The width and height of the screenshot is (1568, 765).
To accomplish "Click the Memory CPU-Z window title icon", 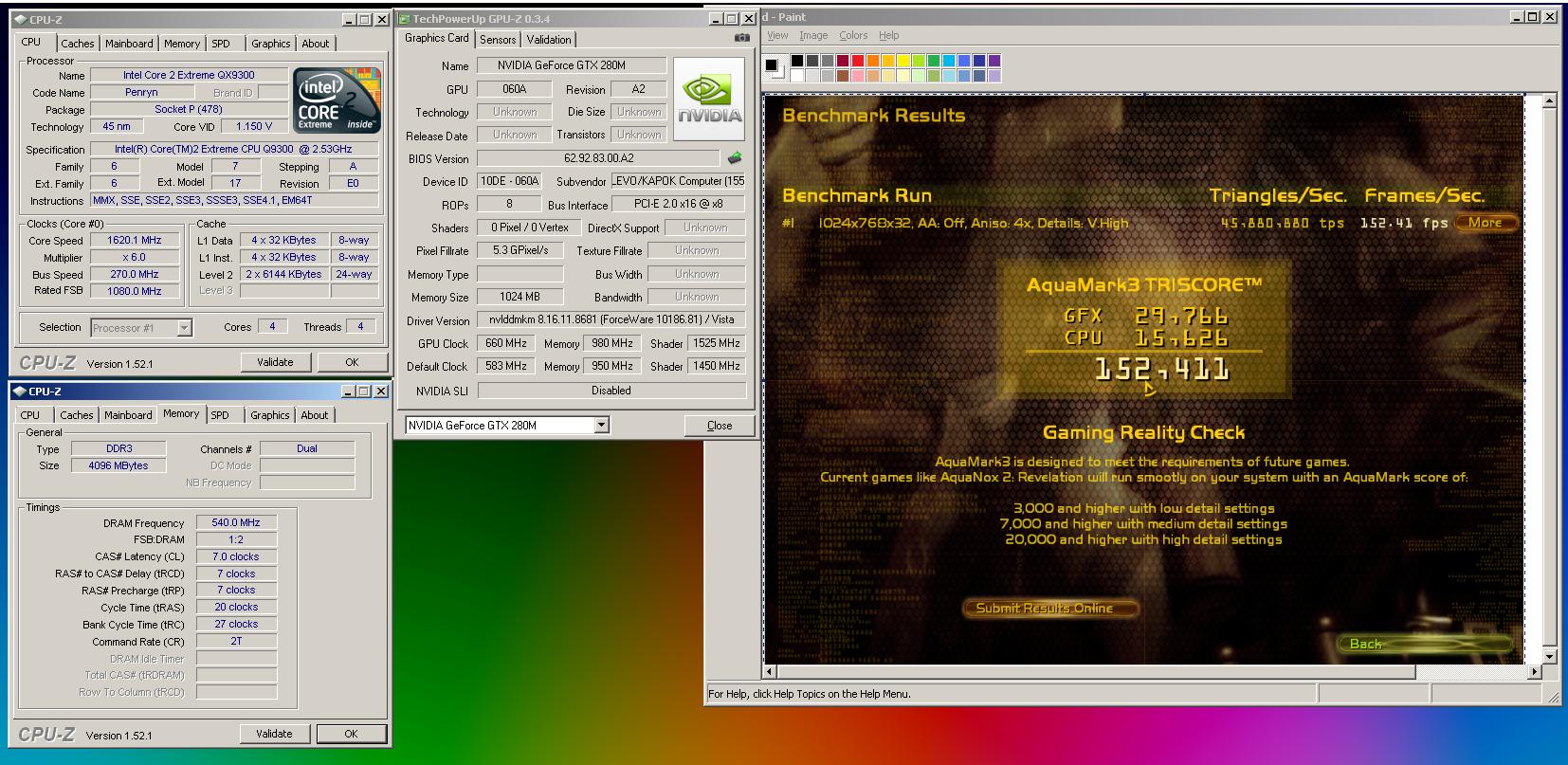I will click(x=21, y=391).
